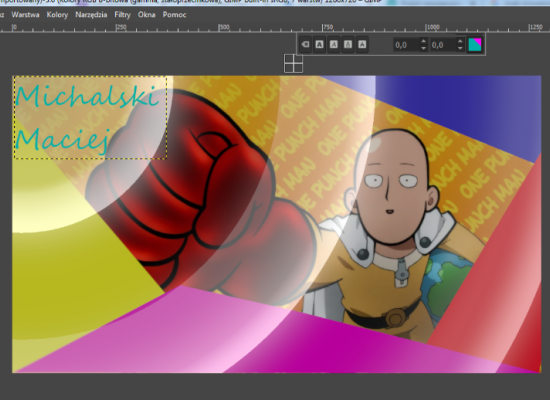
Task: Decrease the kerning value with the down arrow
Action: coord(460,48)
